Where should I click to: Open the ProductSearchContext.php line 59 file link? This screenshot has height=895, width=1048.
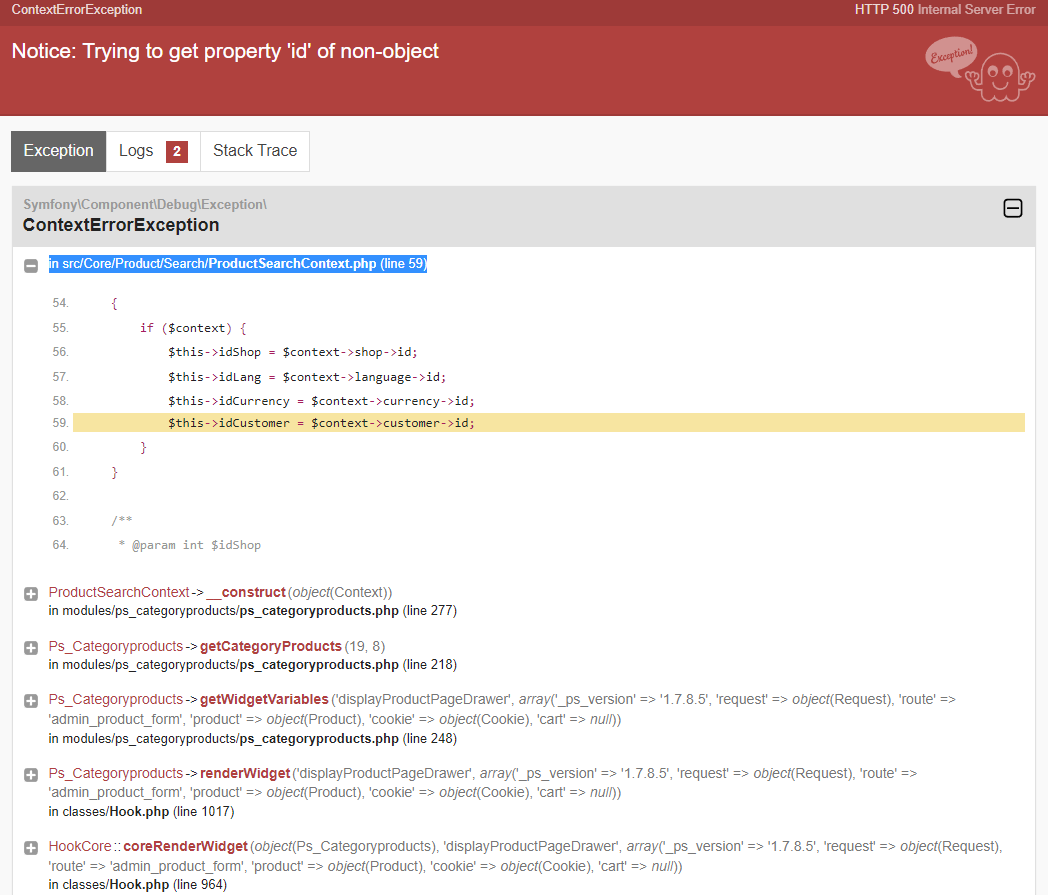[x=237, y=263]
